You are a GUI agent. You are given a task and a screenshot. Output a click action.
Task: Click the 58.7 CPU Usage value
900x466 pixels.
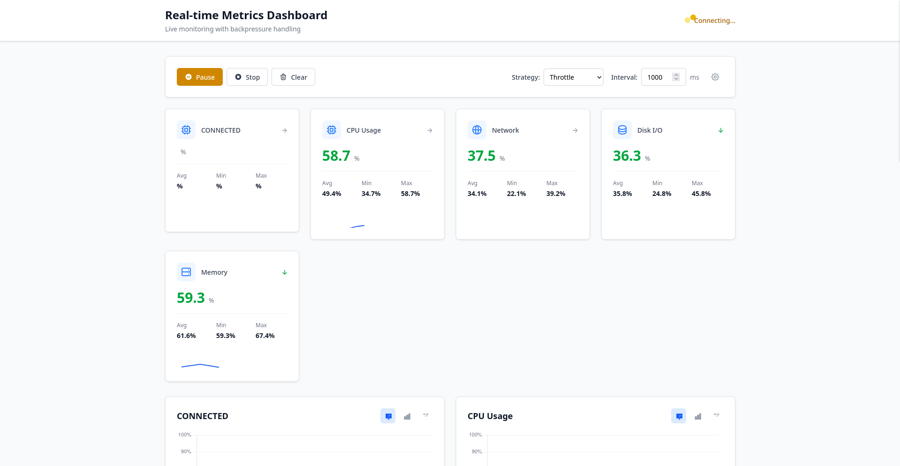tap(336, 156)
